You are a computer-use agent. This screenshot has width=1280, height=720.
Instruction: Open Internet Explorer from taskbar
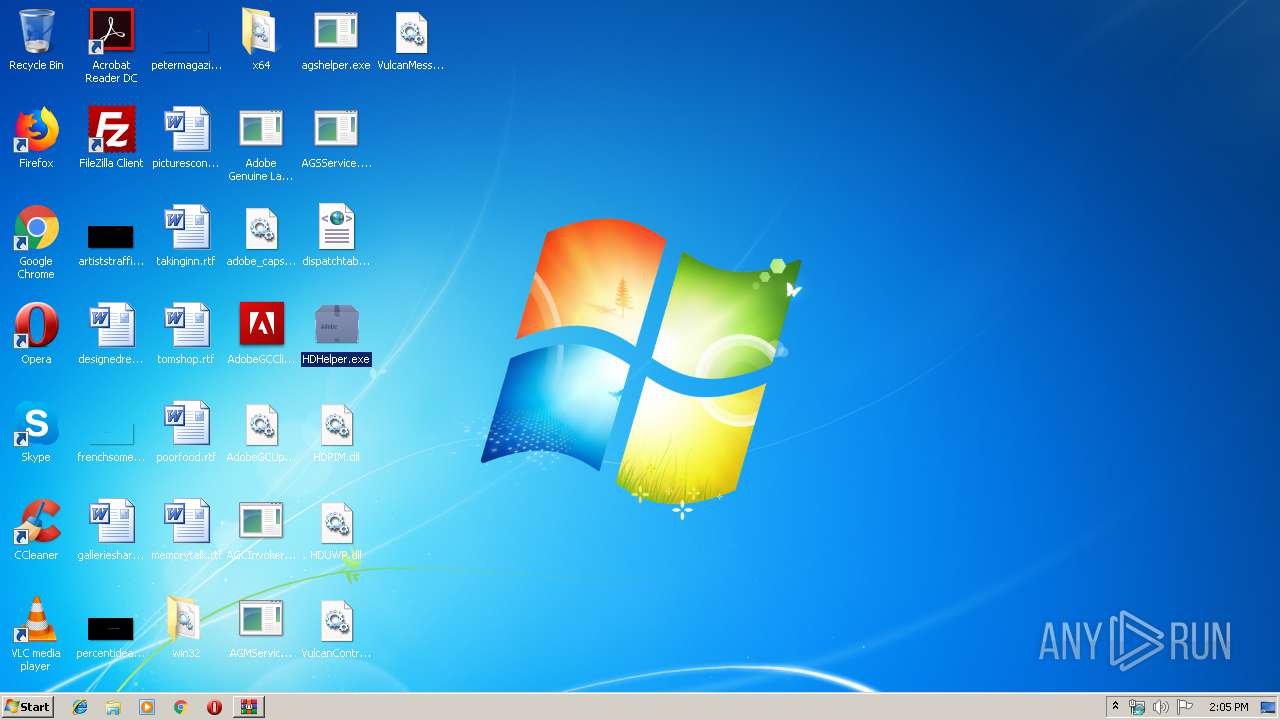pyautogui.click(x=80, y=707)
